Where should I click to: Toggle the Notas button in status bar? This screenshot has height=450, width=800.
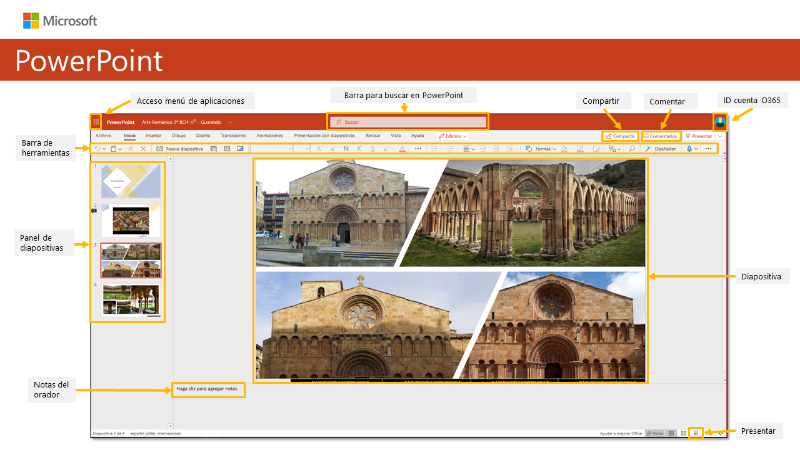[655, 433]
